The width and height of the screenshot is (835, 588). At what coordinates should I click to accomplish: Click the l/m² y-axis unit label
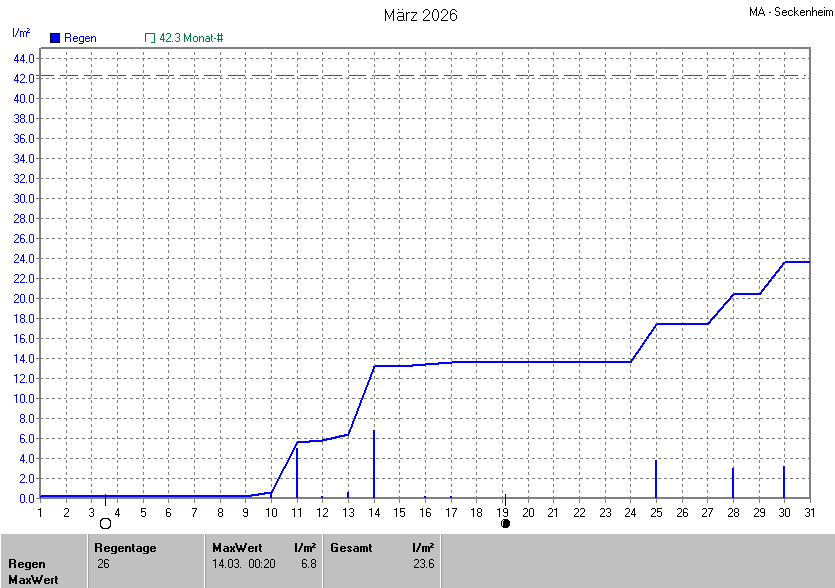tap(21, 32)
